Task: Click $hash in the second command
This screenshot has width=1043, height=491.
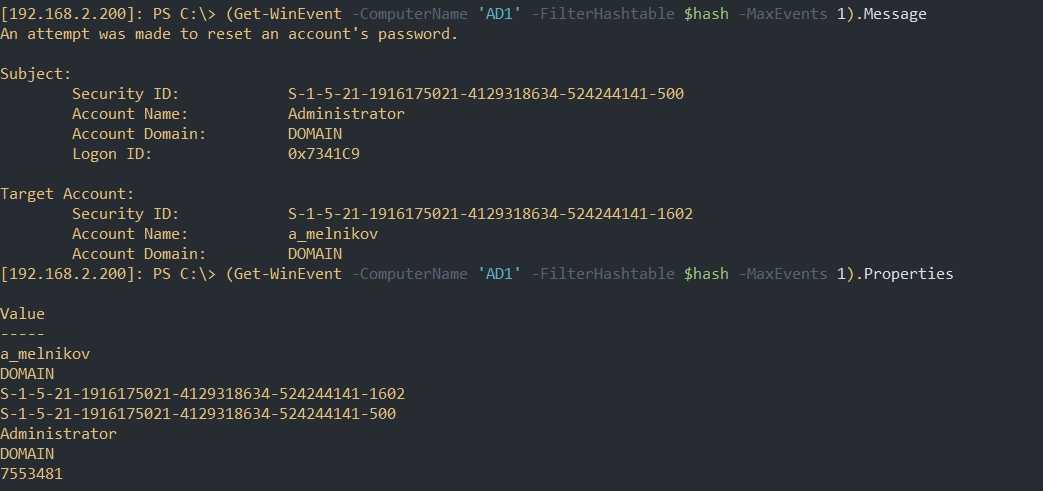Action: [705, 274]
